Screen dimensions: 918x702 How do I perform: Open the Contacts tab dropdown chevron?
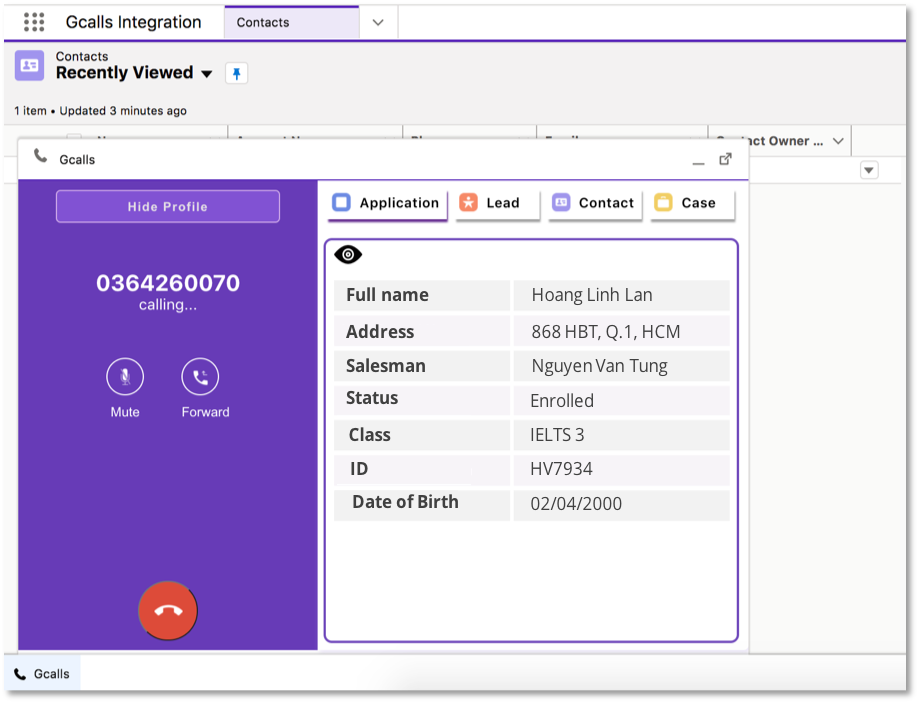click(378, 23)
